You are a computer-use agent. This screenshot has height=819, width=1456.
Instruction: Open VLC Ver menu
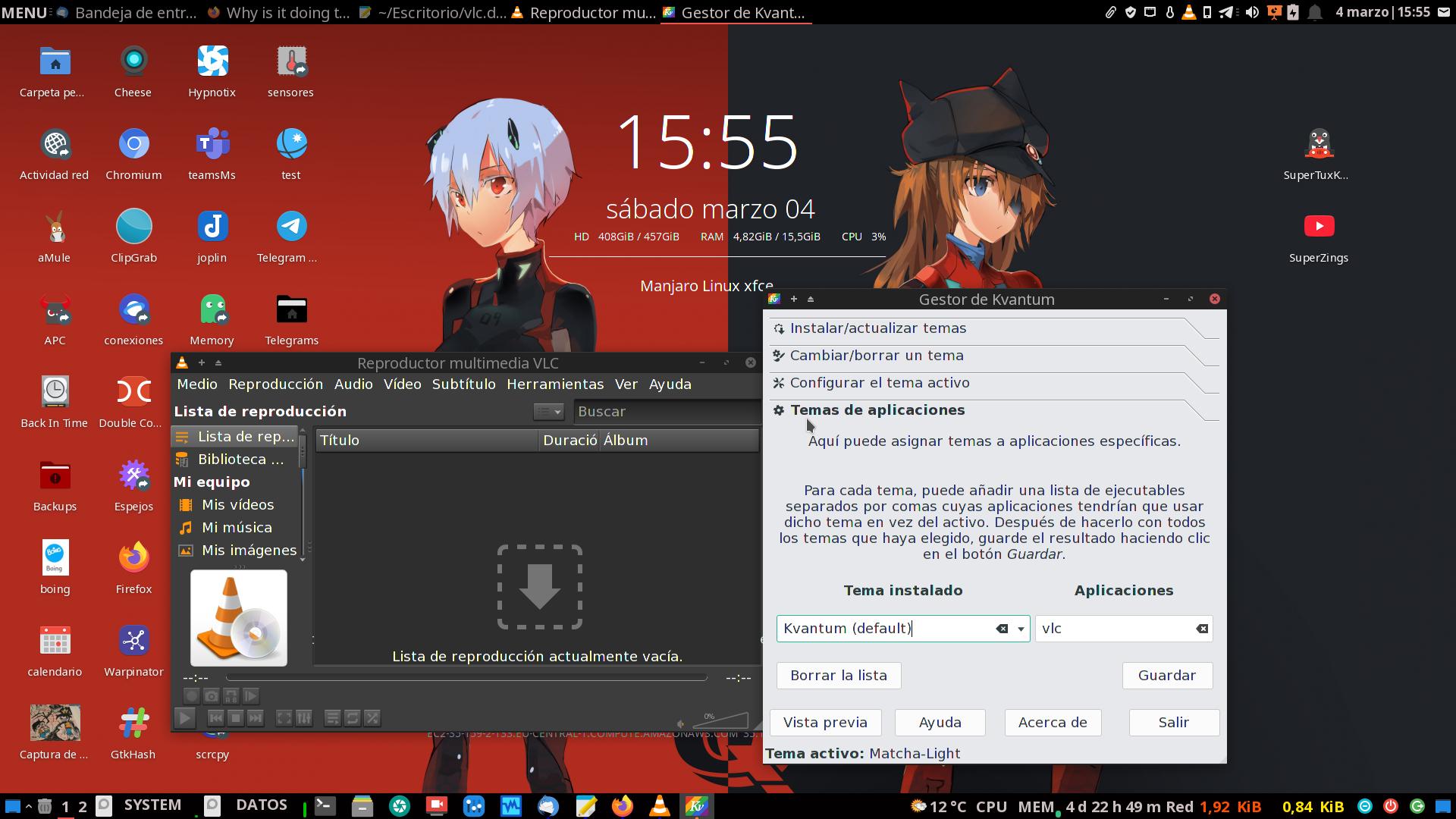(626, 384)
